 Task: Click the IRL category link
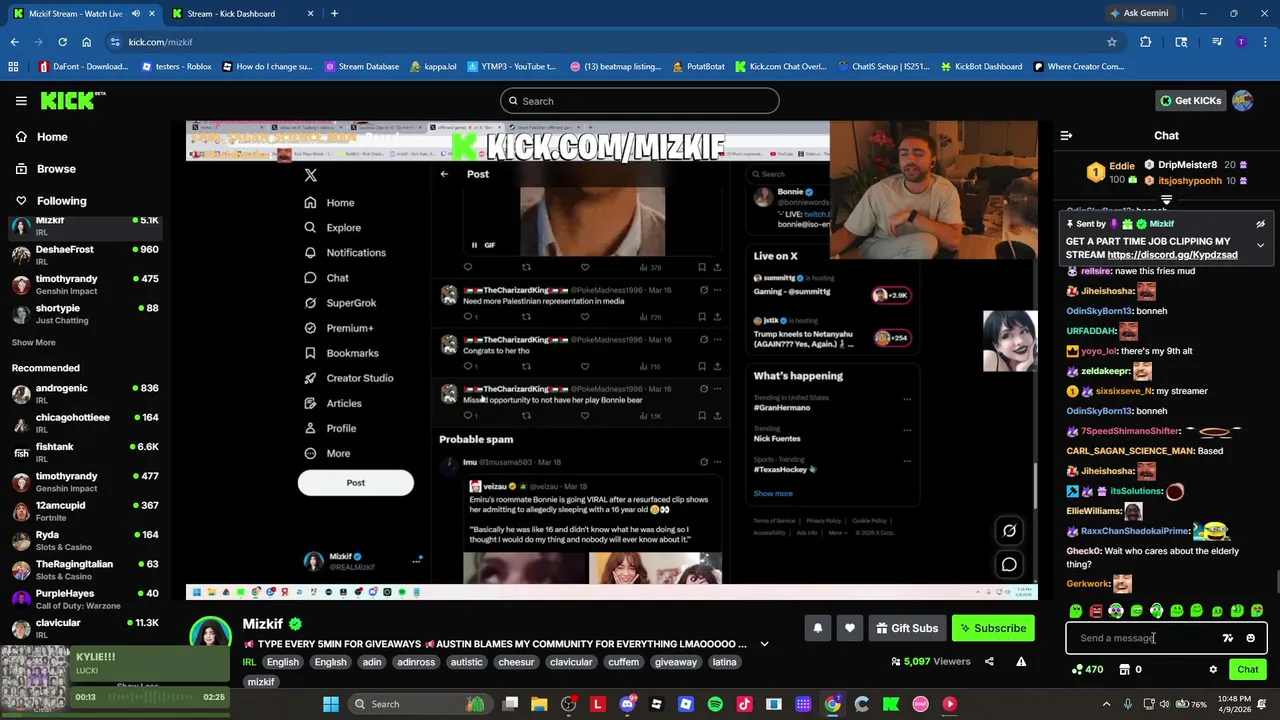coord(250,662)
